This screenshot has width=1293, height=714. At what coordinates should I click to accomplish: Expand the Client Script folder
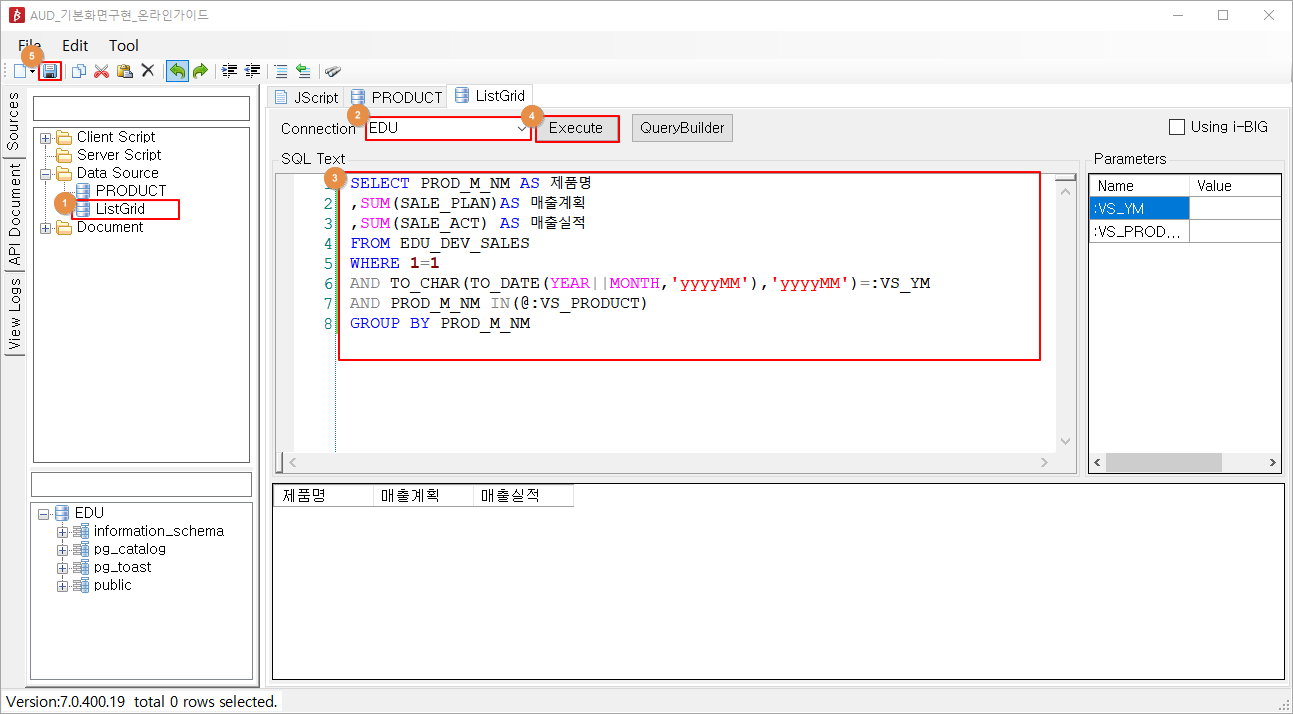click(45, 137)
